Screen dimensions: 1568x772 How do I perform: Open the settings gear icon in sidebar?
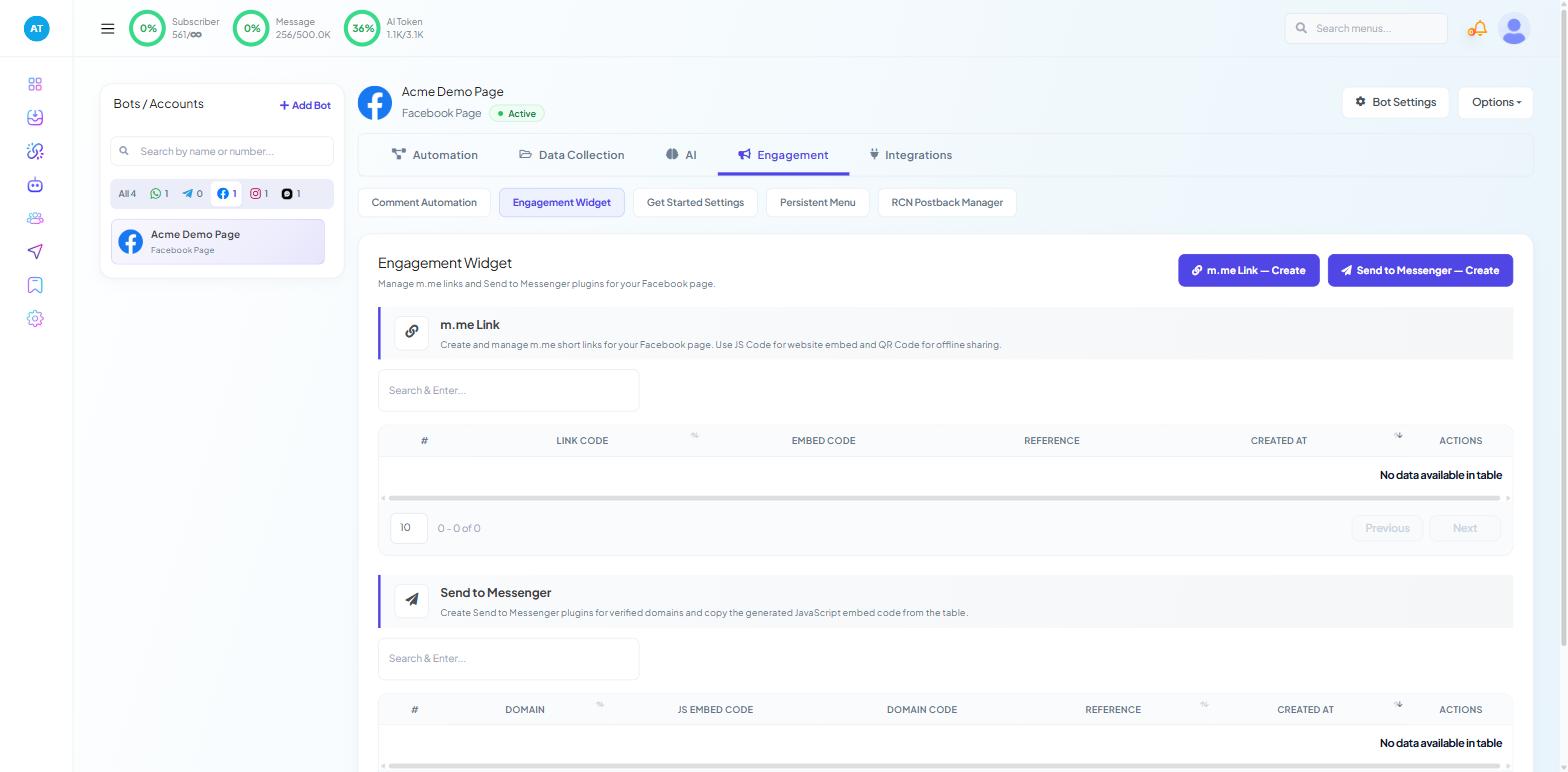coord(35,319)
